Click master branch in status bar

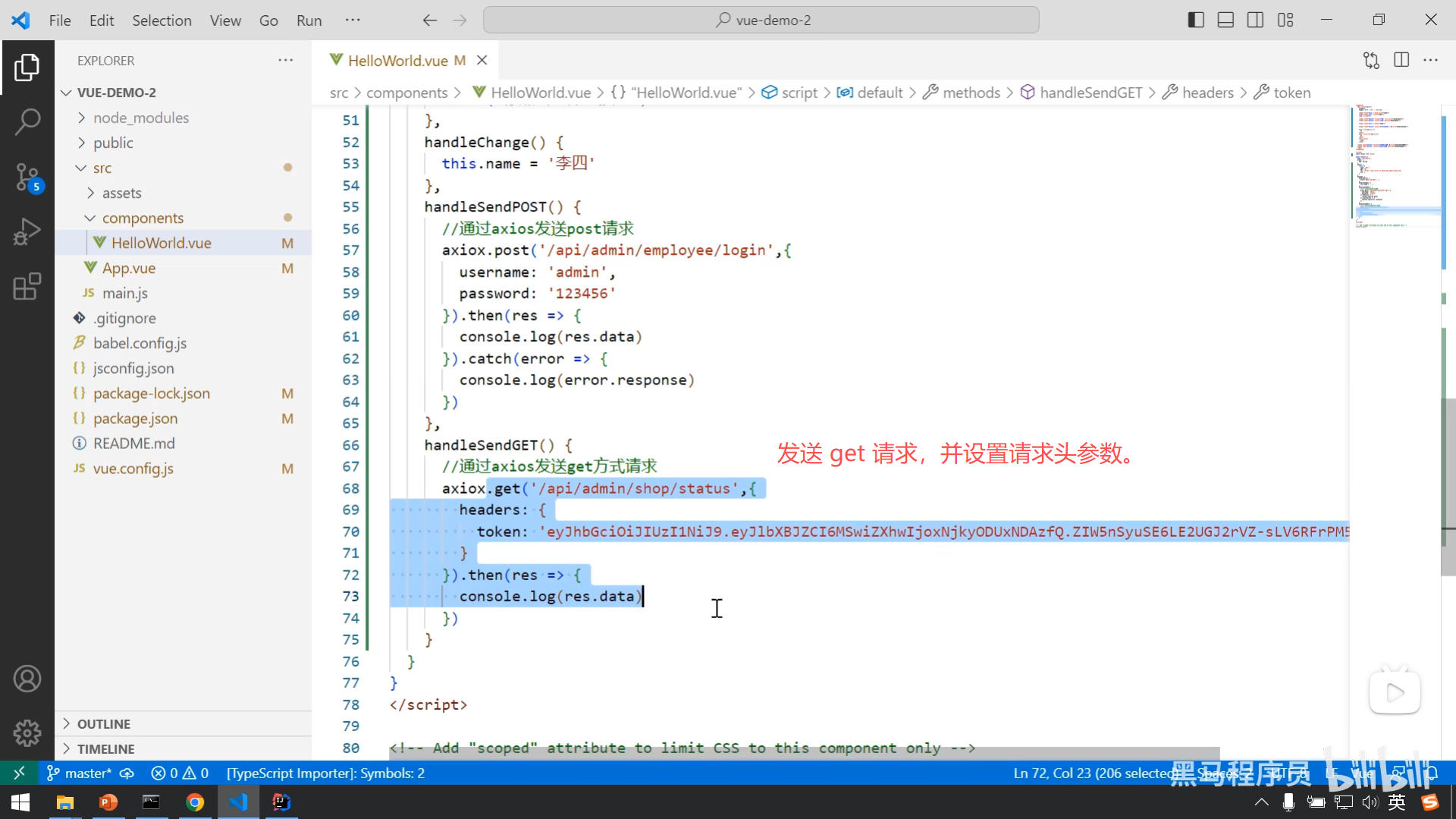tap(80, 773)
